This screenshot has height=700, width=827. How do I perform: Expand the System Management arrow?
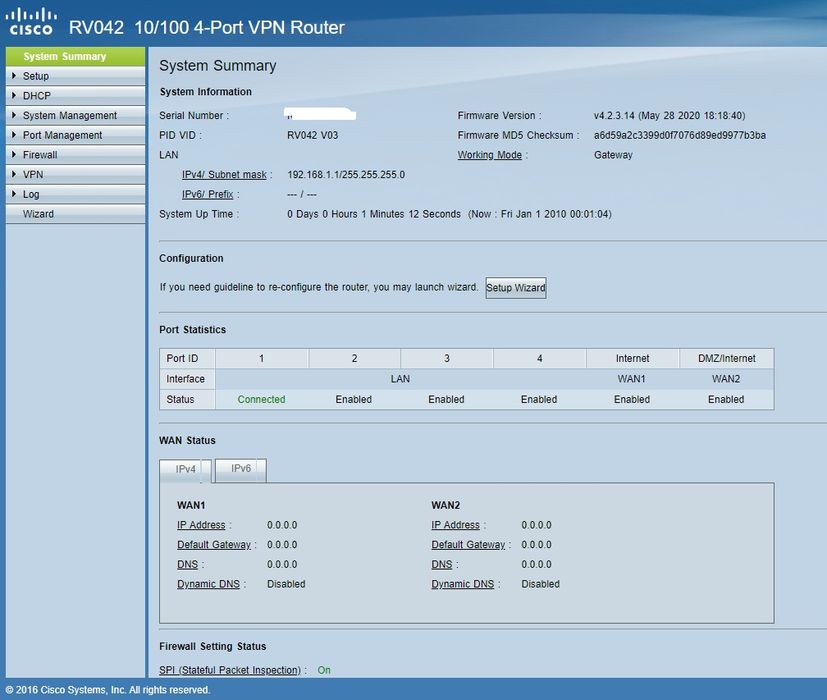[x=14, y=114]
